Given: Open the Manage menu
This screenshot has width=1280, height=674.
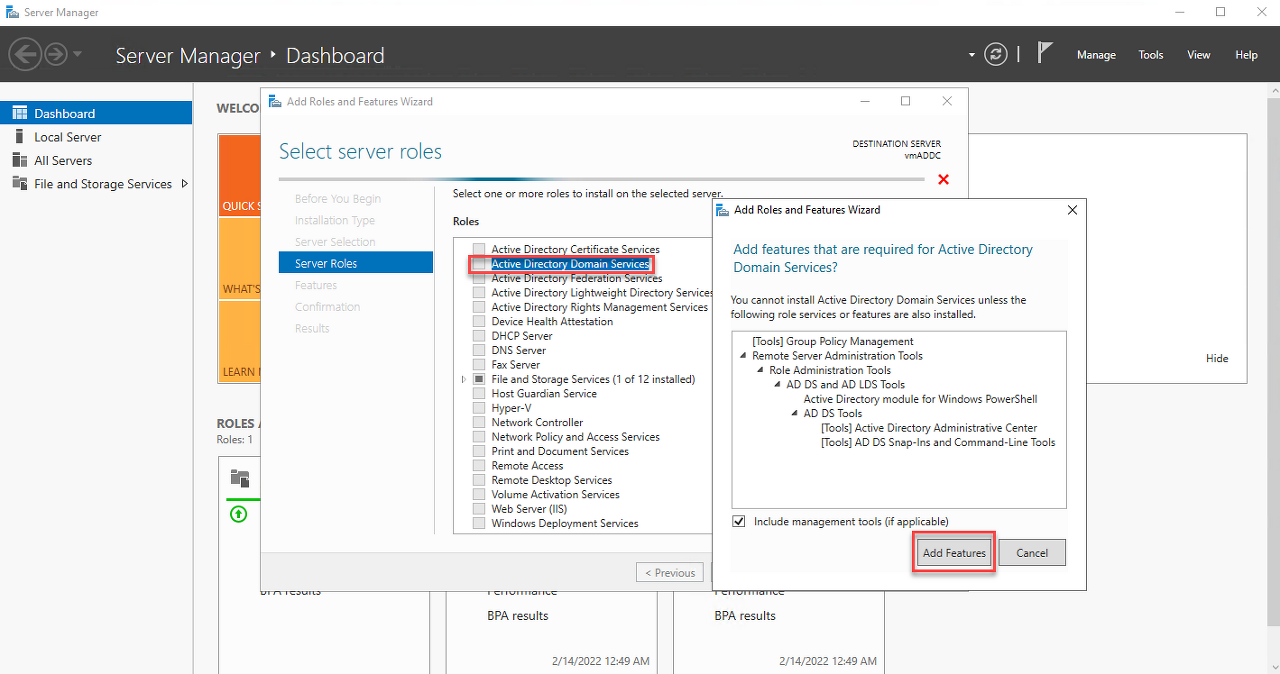Looking at the screenshot, I should coord(1096,55).
